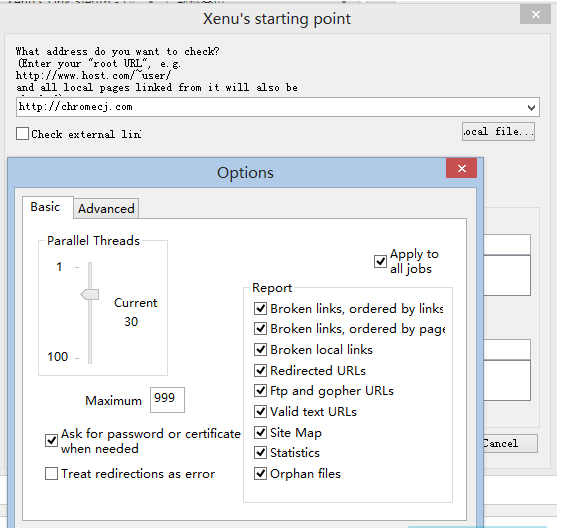
Task: Disable Site Map report
Action: (260, 432)
